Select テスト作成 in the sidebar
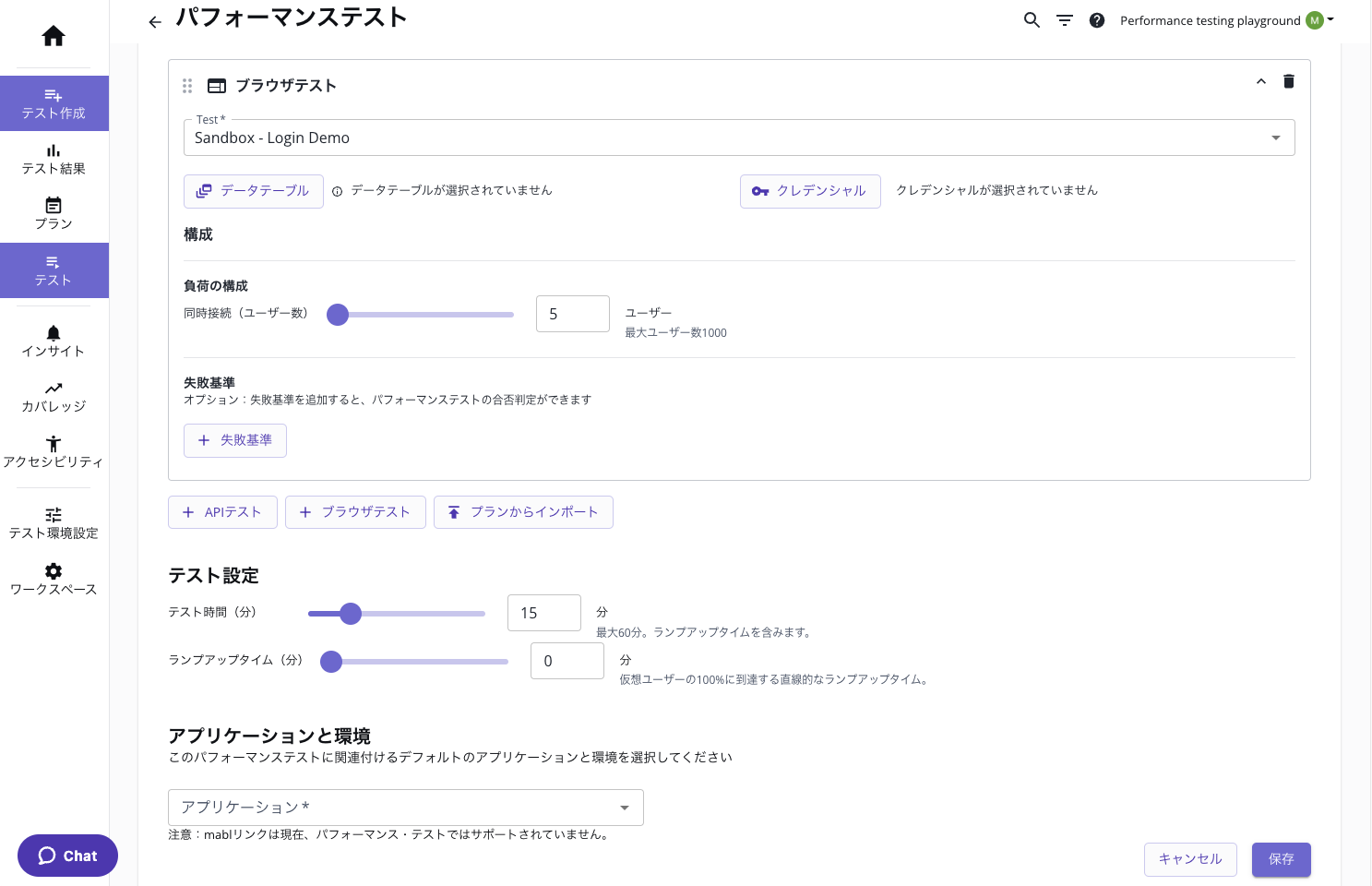This screenshot has height=886, width=1372. [54, 103]
